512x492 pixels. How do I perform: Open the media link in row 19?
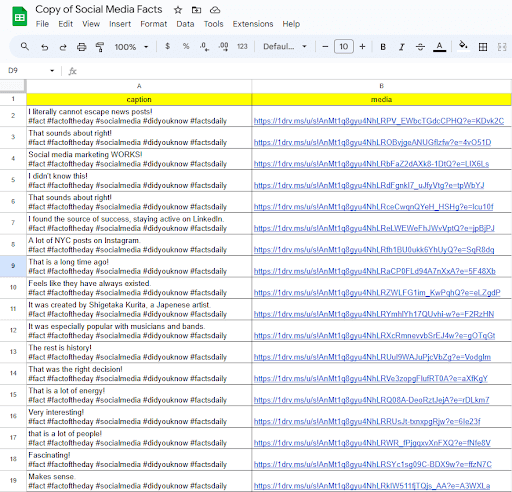(372, 486)
